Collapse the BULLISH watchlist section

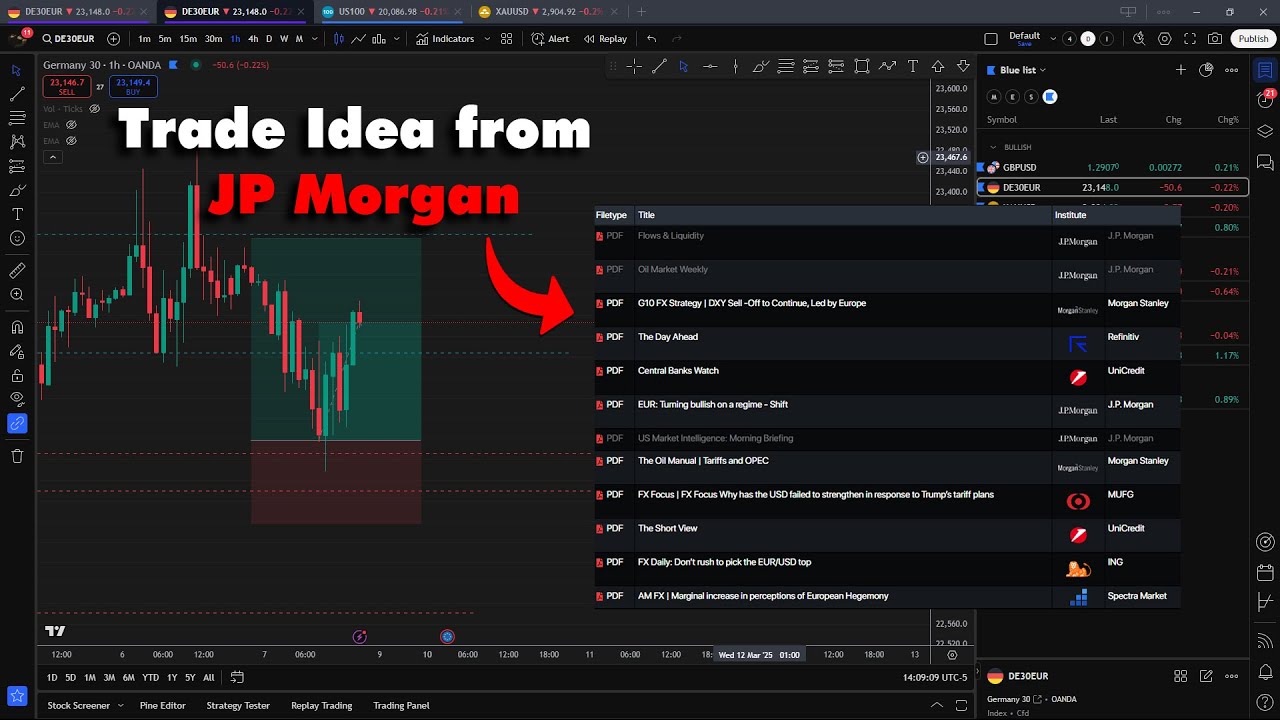coord(994,147)
